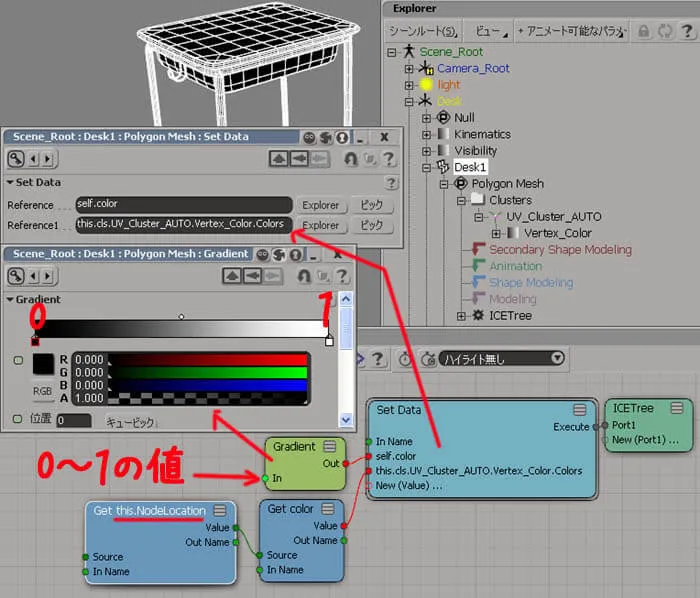The height and width of the screenshot is (598, 700).
Task: Click the load preset icon in Set Data panel
Action: click(x=279, y=158)
